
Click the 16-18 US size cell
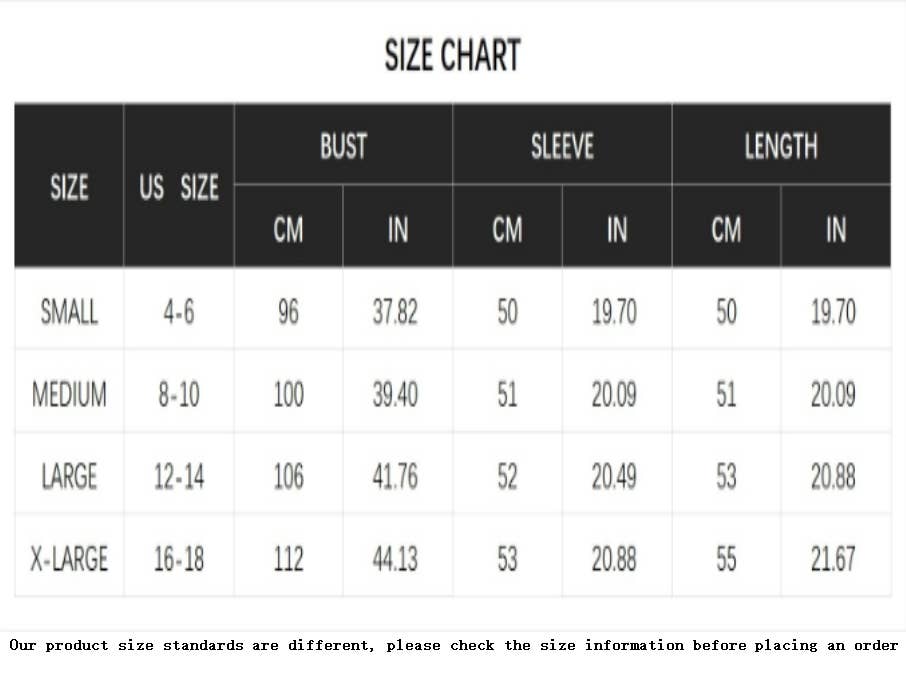point(179,558)
